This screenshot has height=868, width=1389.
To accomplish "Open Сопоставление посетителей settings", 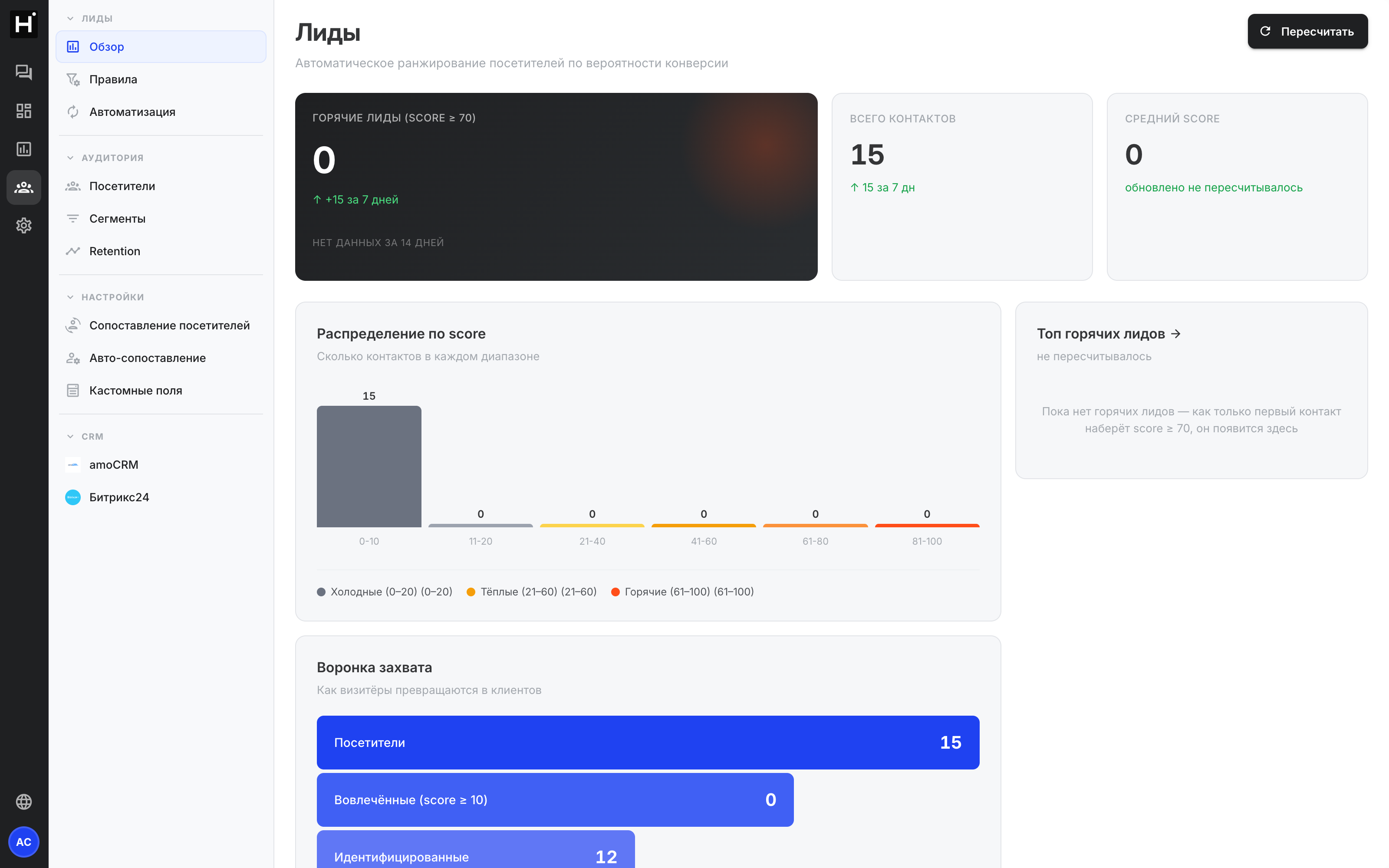I will pyautogui.click(x=161, y=325).
